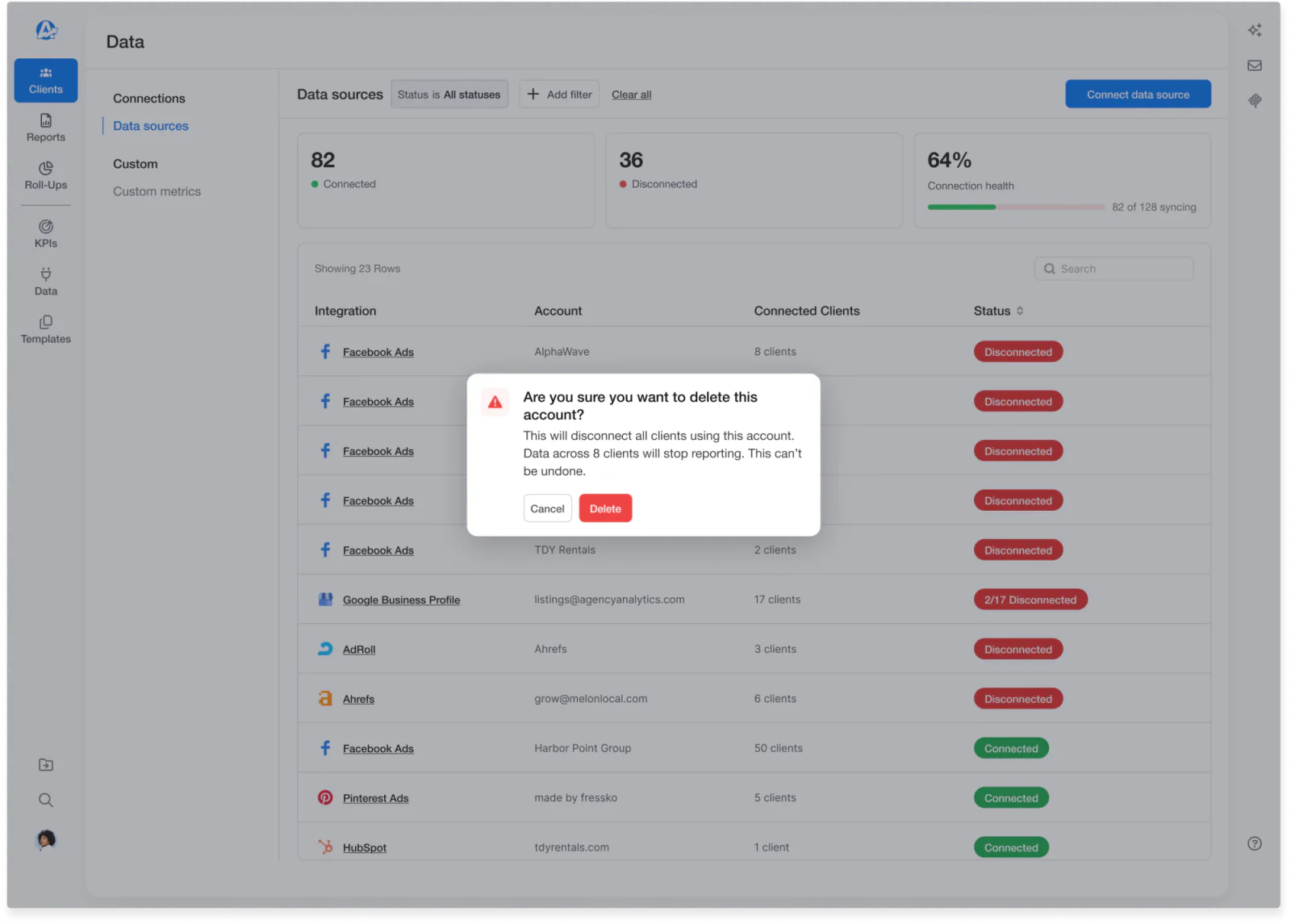Click the Connection health progress bar
Viewport: 1291px width, 924px height.
pos(1016,207)
